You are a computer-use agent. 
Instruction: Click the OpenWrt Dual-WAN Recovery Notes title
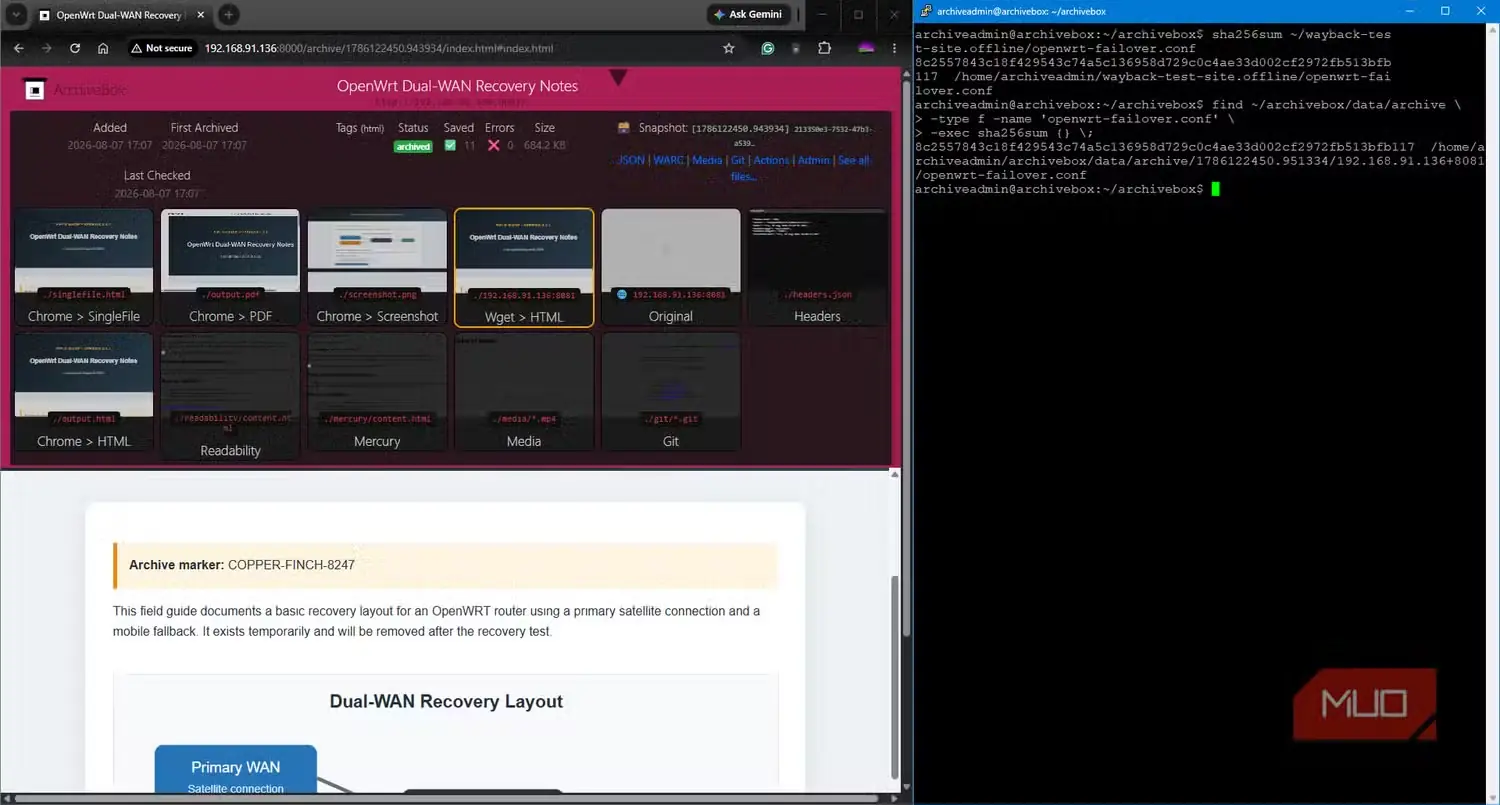pos(457,86)
